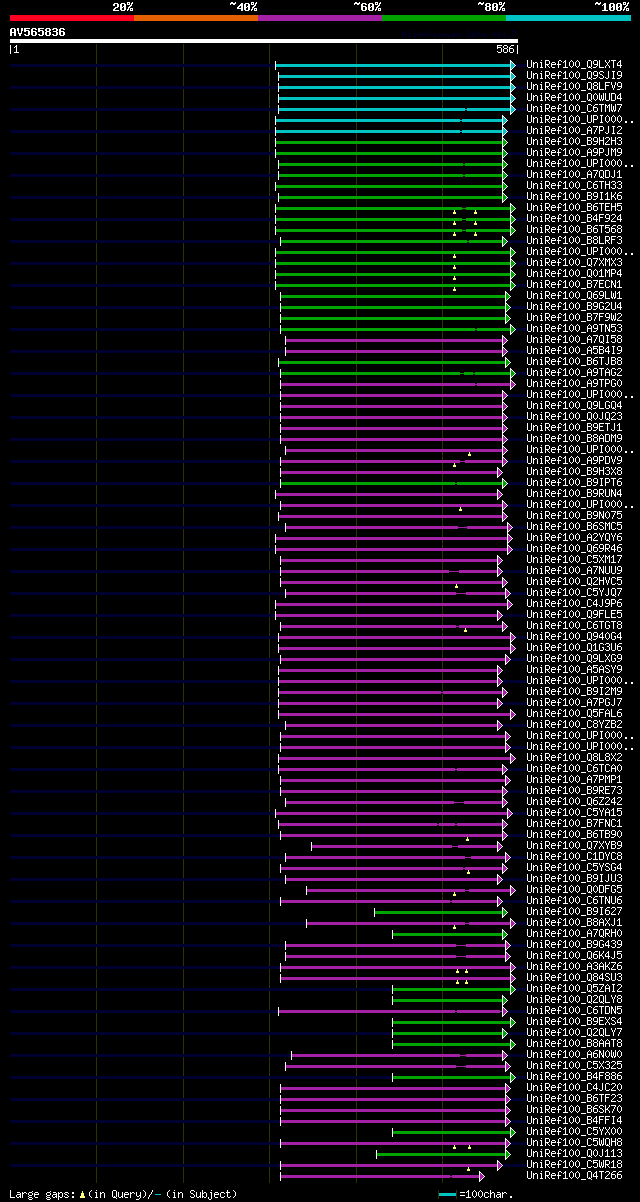Select hit label UniRef100_C4J9P6
Screen dimensions: 640x1202
[x=574, y=603]
